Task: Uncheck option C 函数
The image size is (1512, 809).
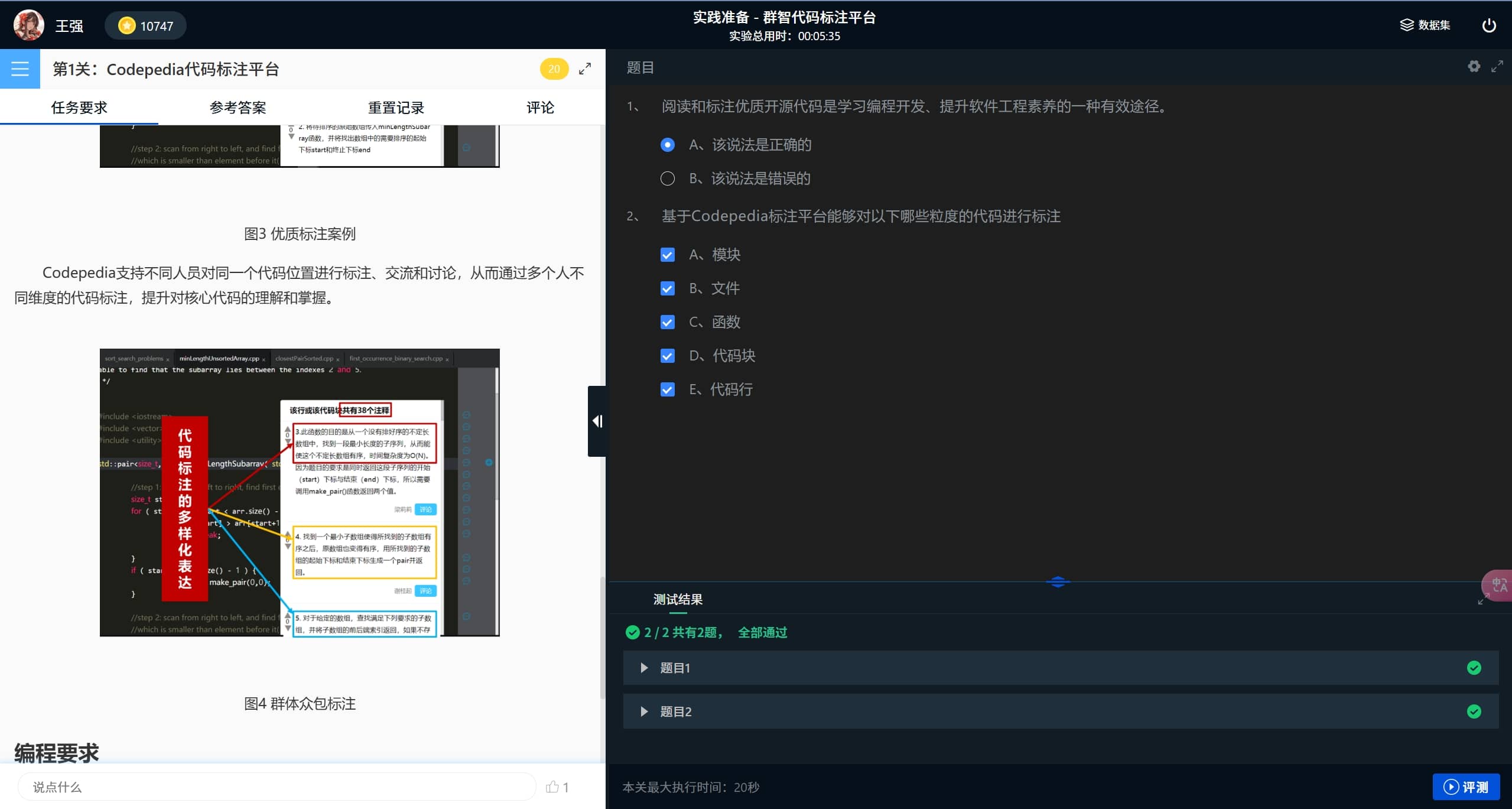Action: (667, 322)
